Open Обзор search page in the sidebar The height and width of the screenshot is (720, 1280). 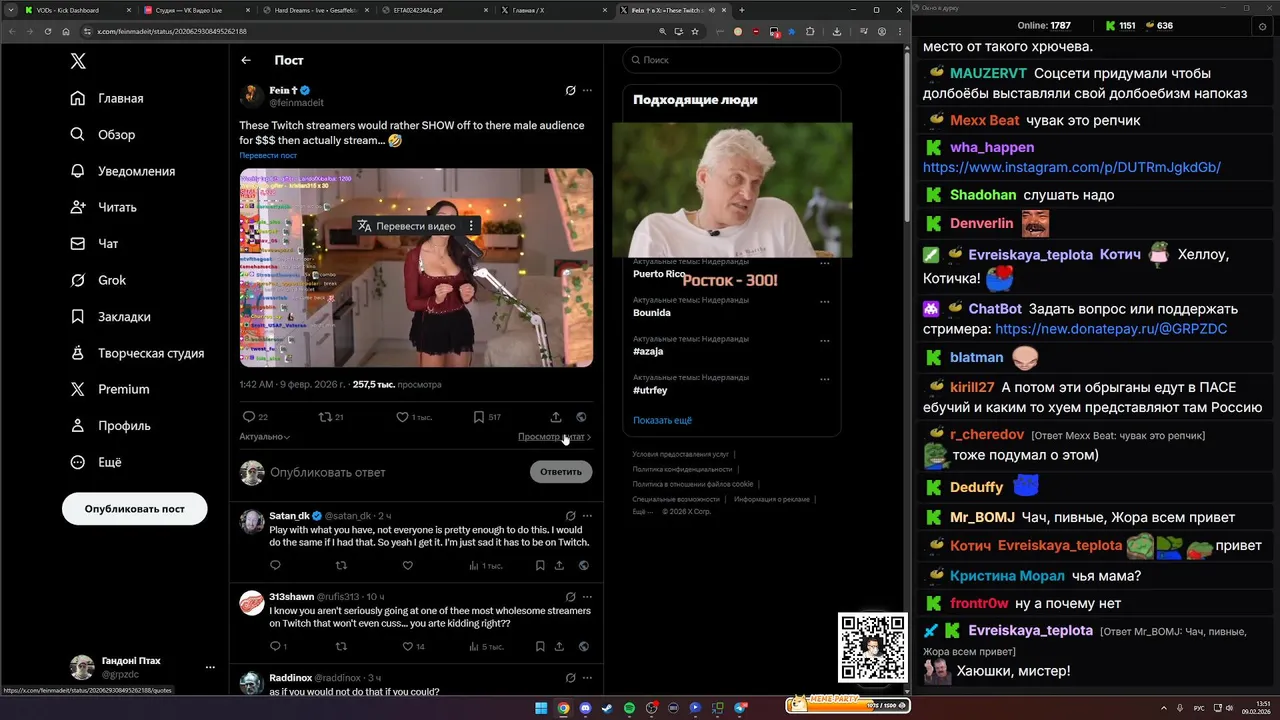tap(103, 134)
